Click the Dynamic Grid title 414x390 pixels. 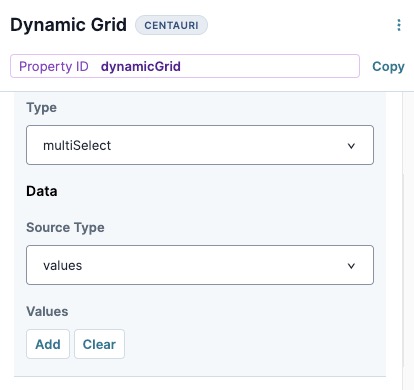[68, 25]
